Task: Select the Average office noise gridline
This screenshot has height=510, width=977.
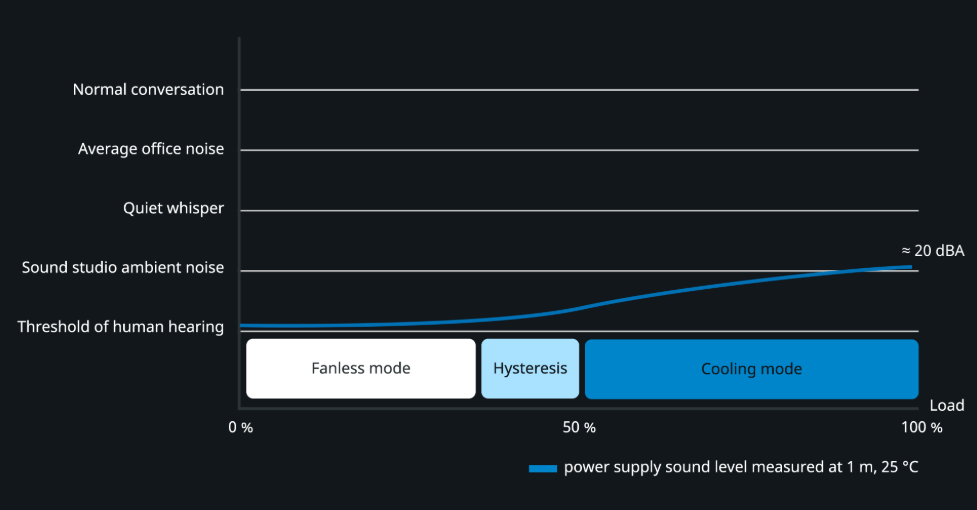Action: coord(580,150)
